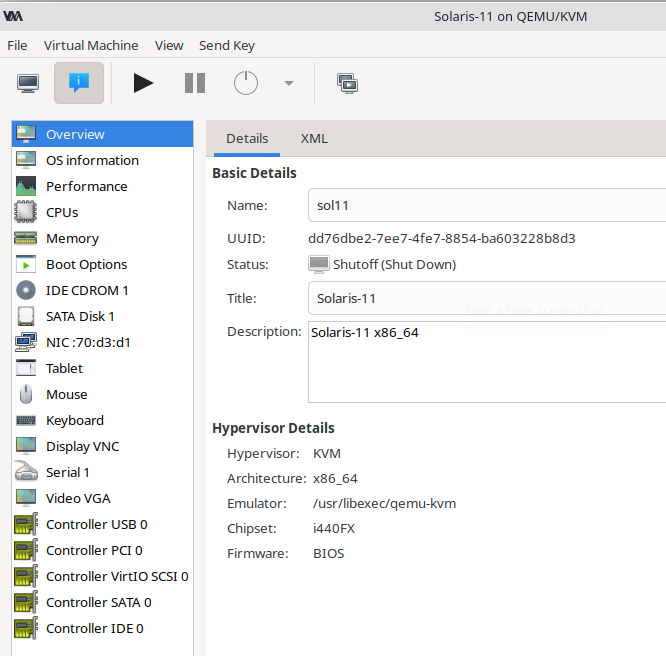Image resolution: width=666 pixels, height=656 pixels.
Task: Click the Keyboard device icon
Action: pos(25,421)
